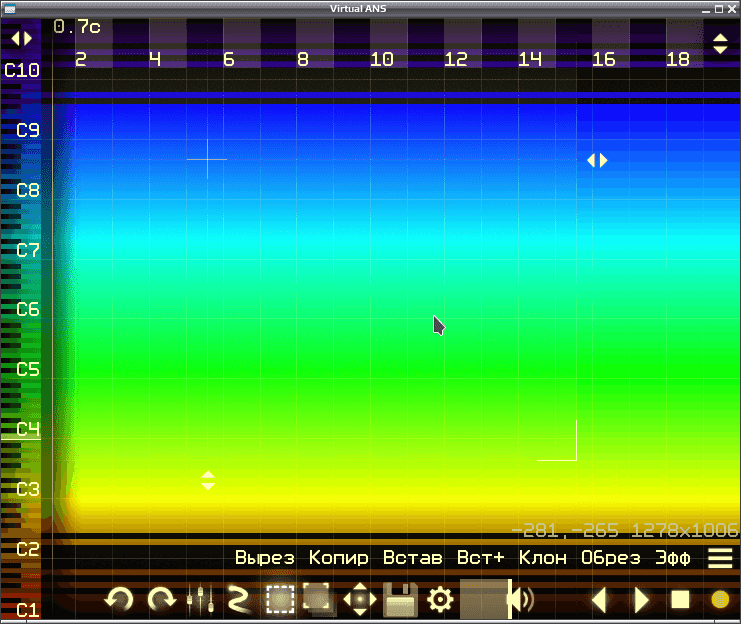Click the C4 piano key label
The image size is (741, 624).
click(x=27, y=429)
